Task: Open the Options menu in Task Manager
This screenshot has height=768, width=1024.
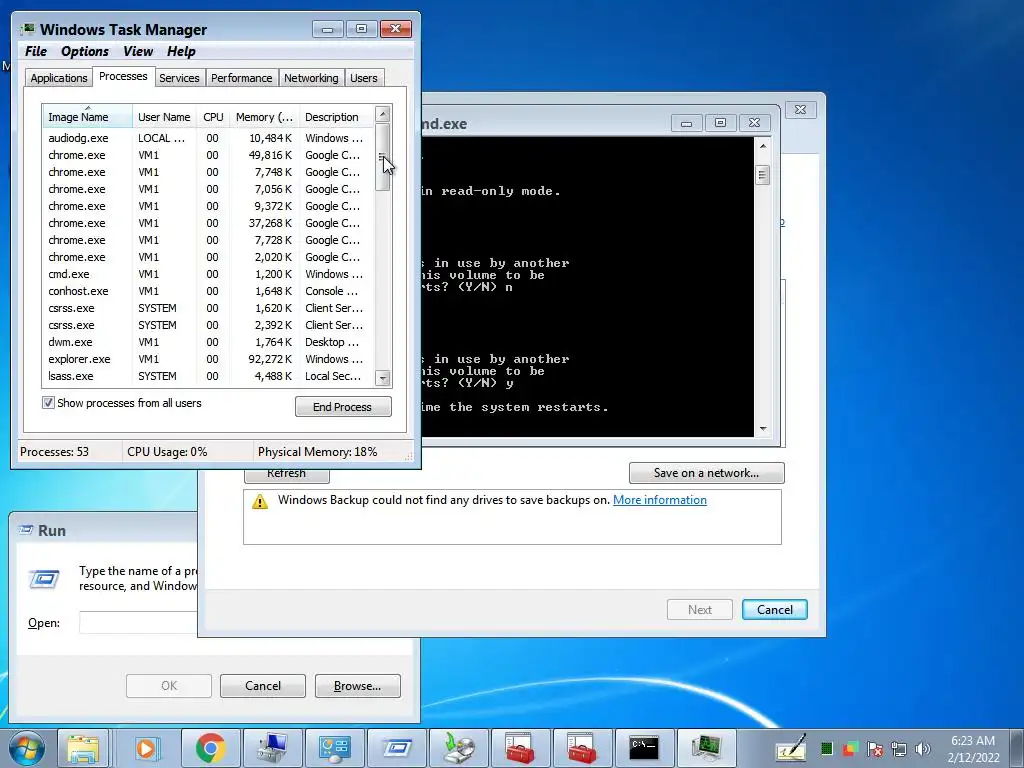Action: (85, 51)
